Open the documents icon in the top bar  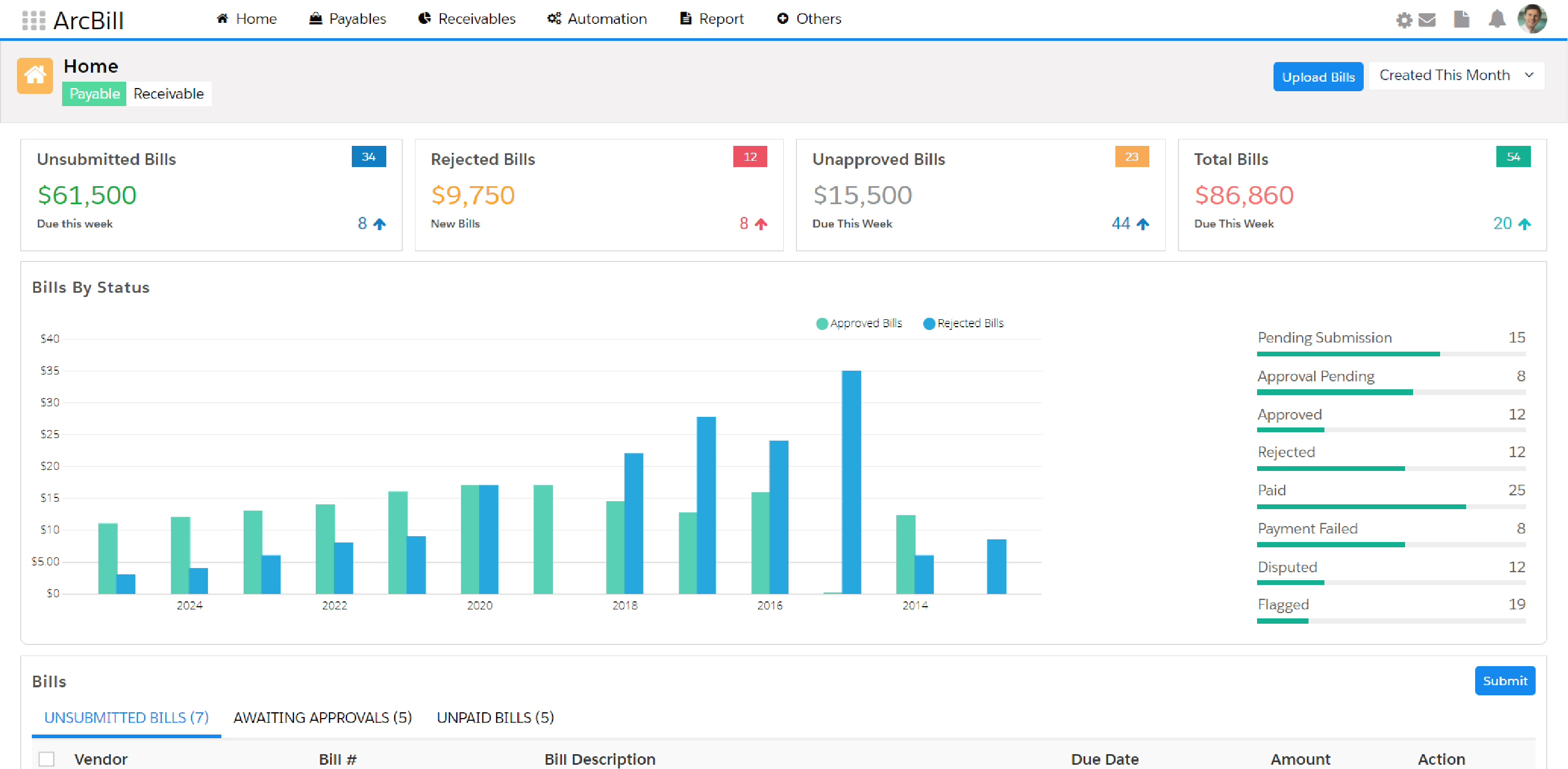point(1462,19)
